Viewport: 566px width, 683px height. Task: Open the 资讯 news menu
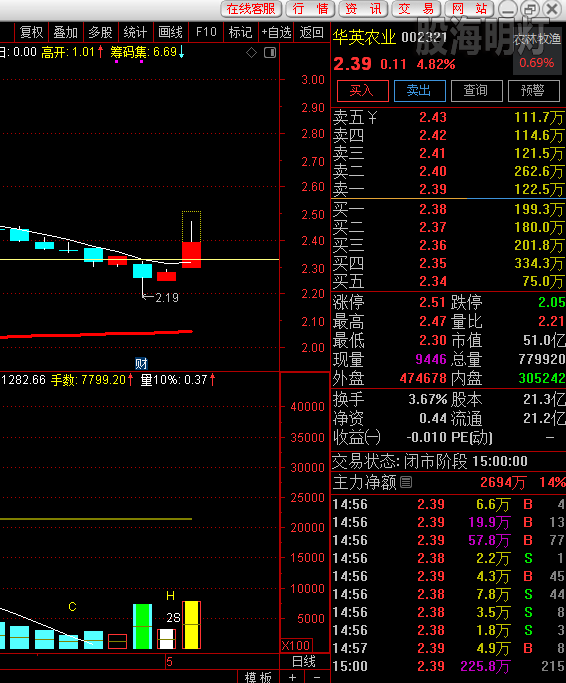363,9
